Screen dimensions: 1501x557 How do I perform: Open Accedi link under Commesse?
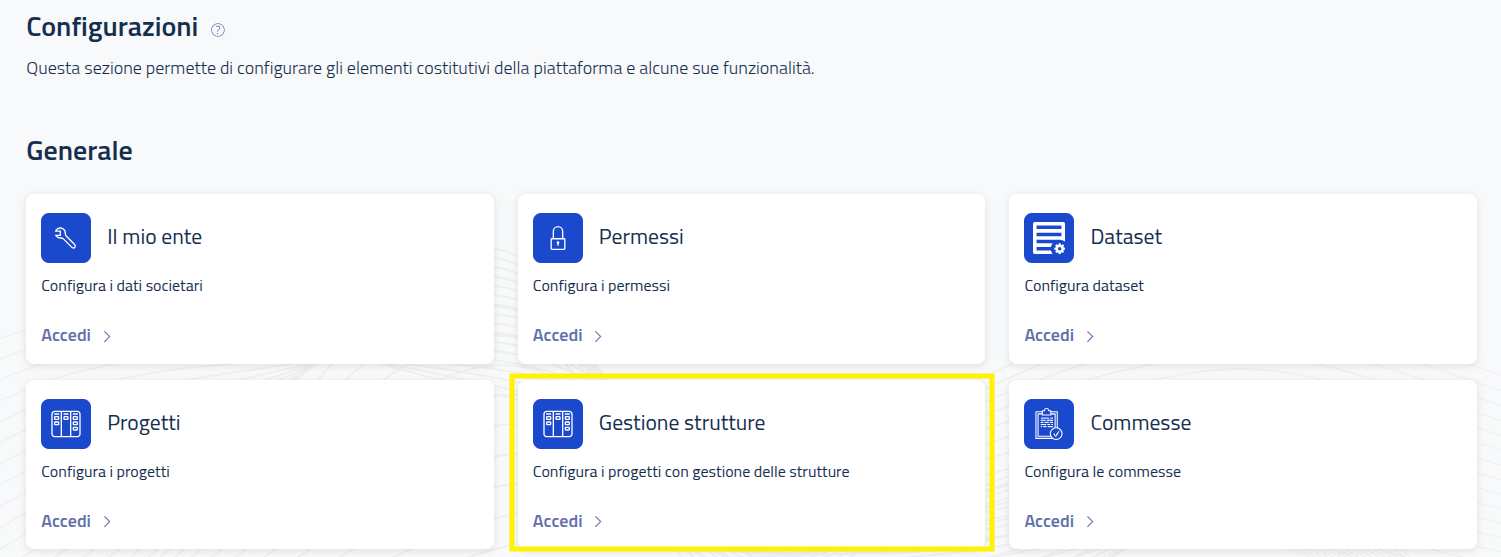coord(1059,521)
